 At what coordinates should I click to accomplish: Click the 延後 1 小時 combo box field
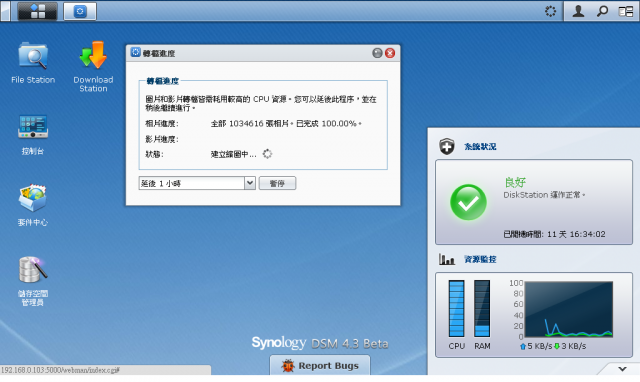pyautogui.click(x=197, y=183)
